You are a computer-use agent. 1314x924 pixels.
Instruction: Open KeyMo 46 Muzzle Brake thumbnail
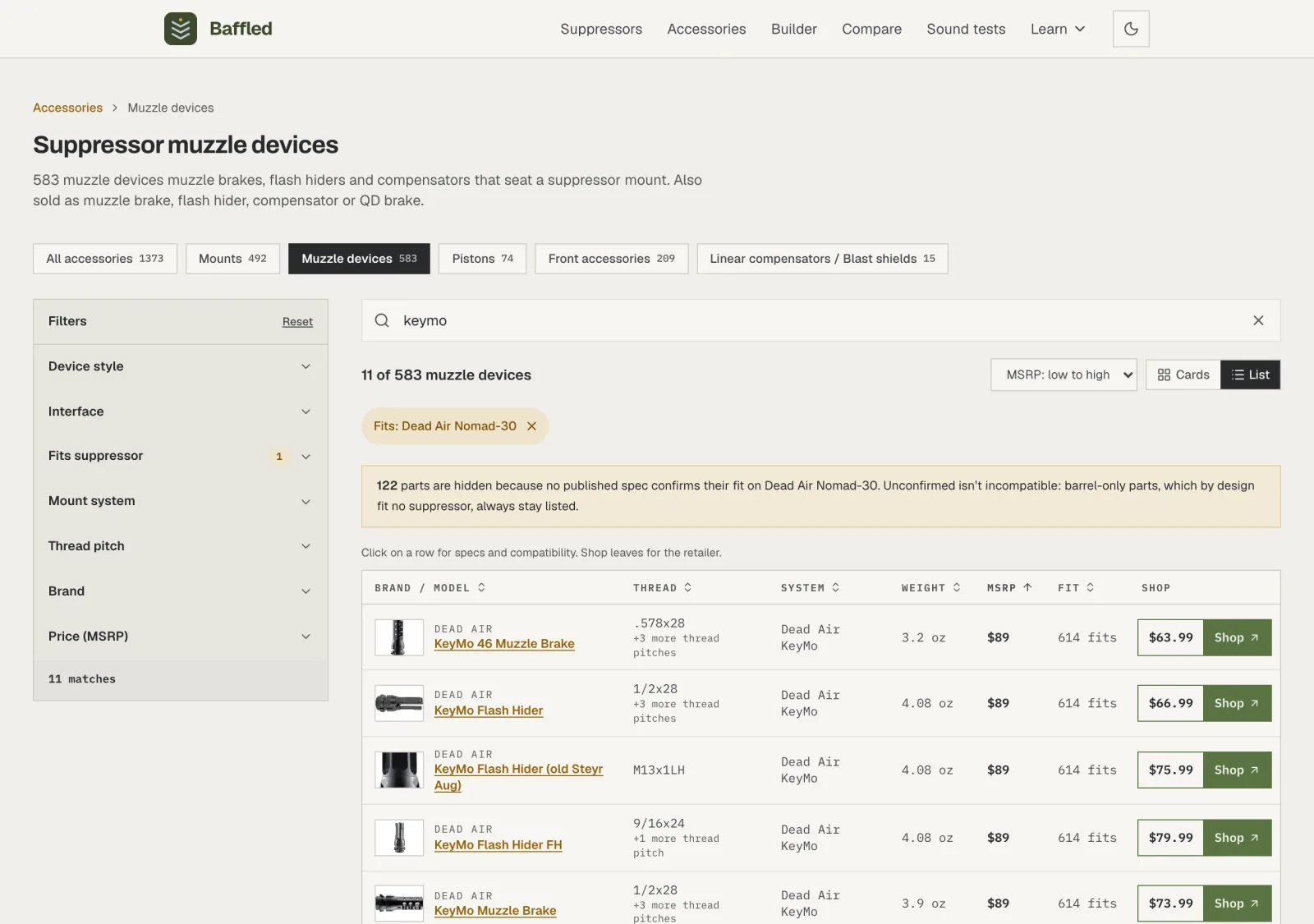coord(399,637)
